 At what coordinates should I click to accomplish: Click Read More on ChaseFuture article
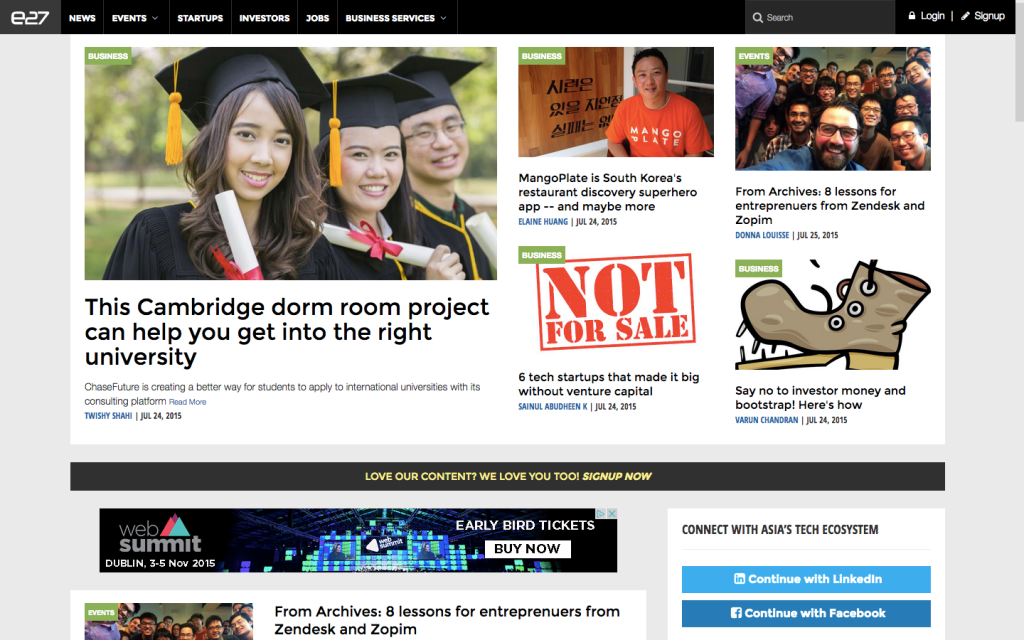187,402
